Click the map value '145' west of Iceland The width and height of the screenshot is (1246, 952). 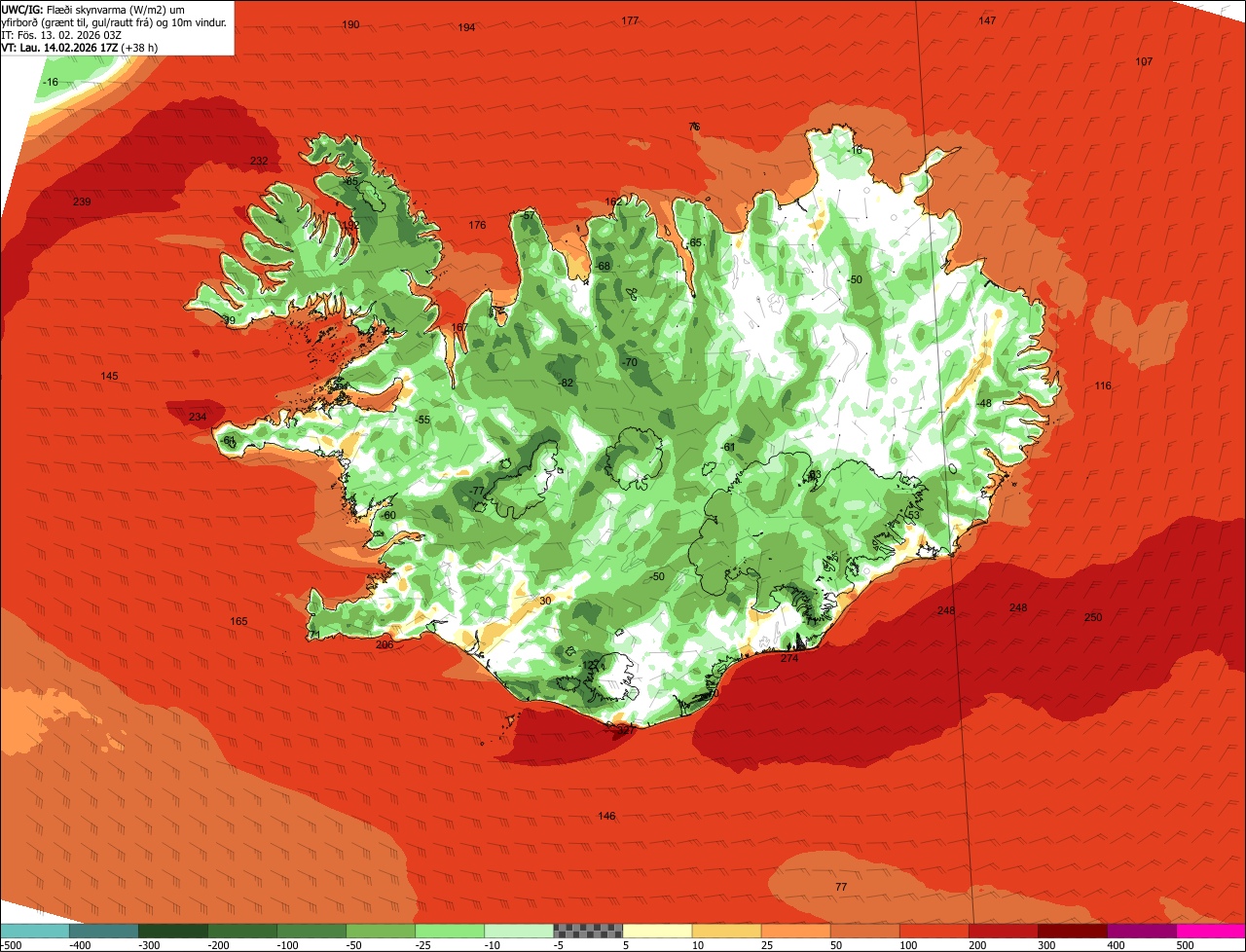point(109,376)
